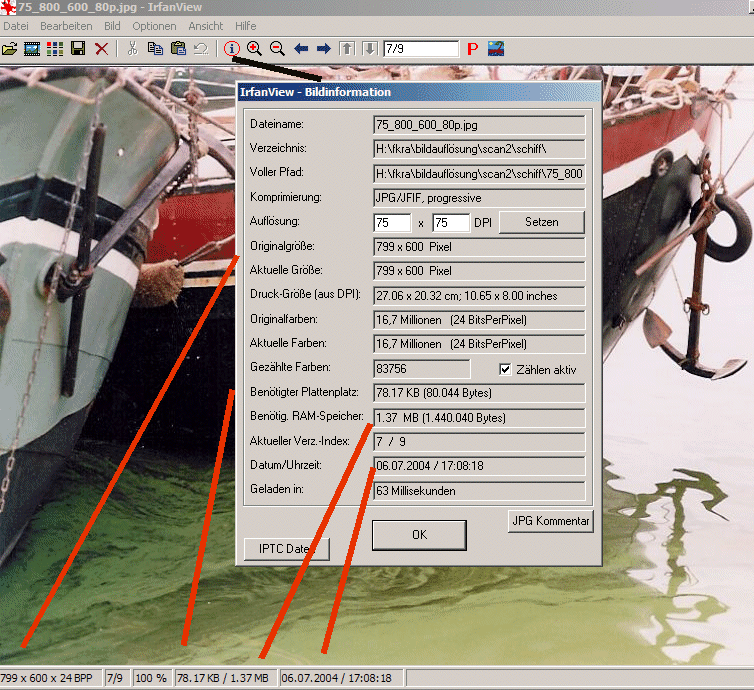This screenshot has height=690, width=754.
Task: Click the Save floppy disk icon
Action: 78,48
